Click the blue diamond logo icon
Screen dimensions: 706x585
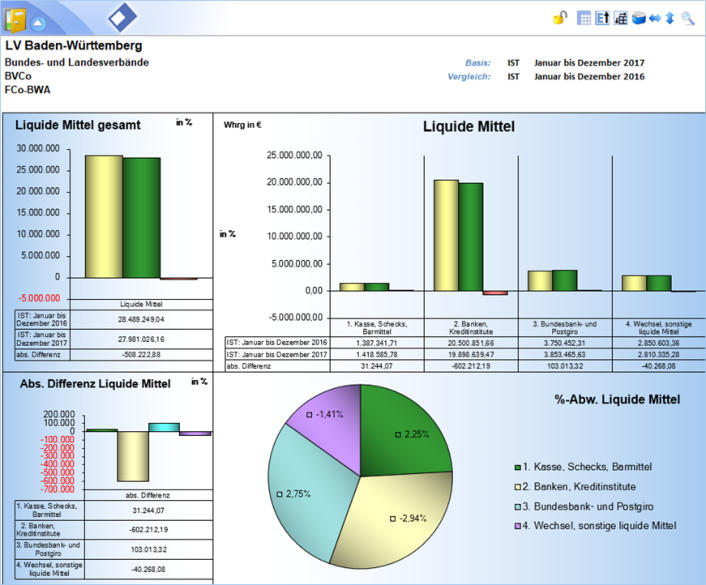tap(123, 17)
